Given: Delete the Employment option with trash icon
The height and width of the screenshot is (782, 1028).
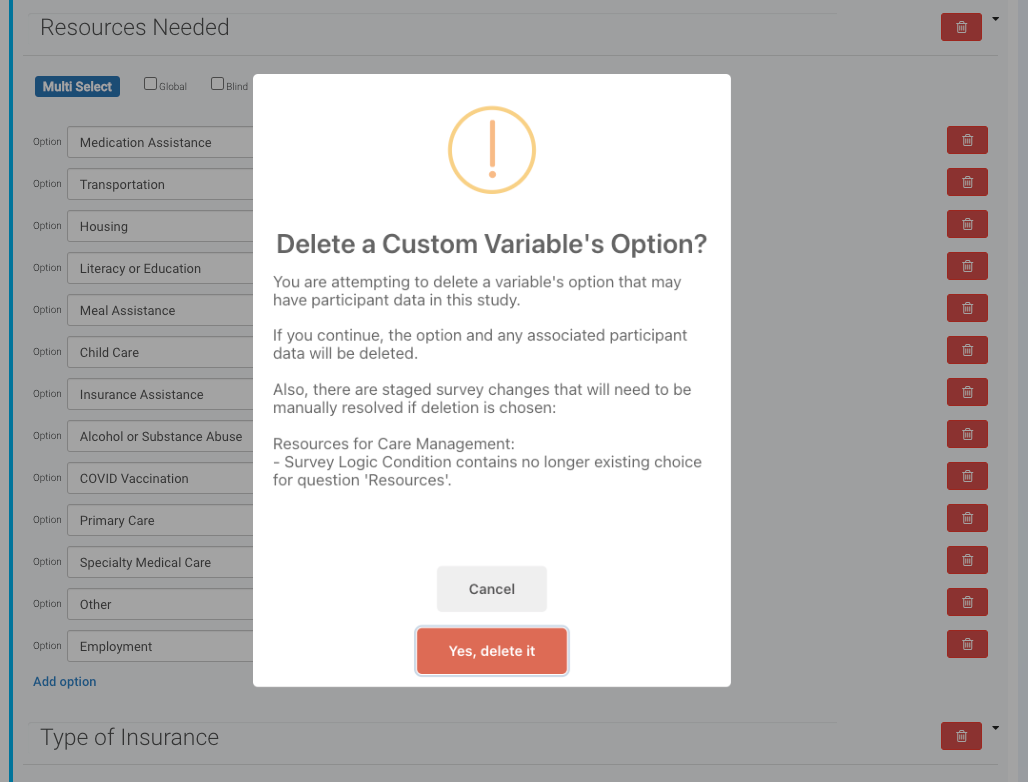Looking at the screenshot, I should tap(967, 645).
